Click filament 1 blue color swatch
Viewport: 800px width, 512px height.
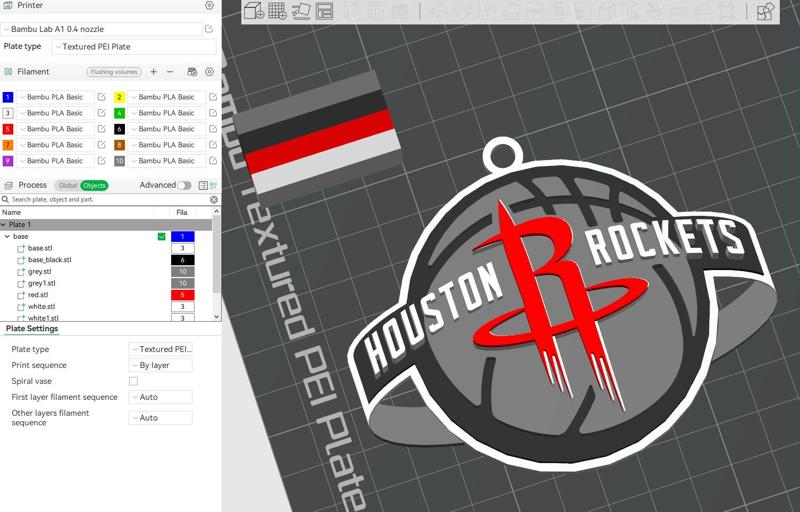point(8,97)
